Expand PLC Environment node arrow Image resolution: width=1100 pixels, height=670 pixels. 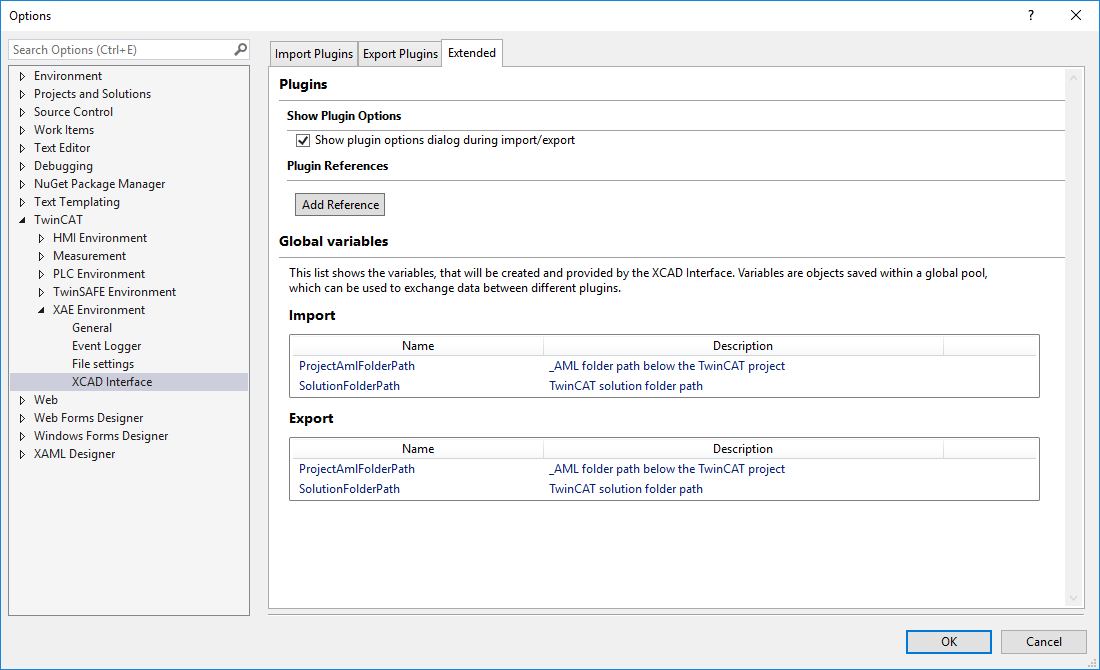coord(41,274)
